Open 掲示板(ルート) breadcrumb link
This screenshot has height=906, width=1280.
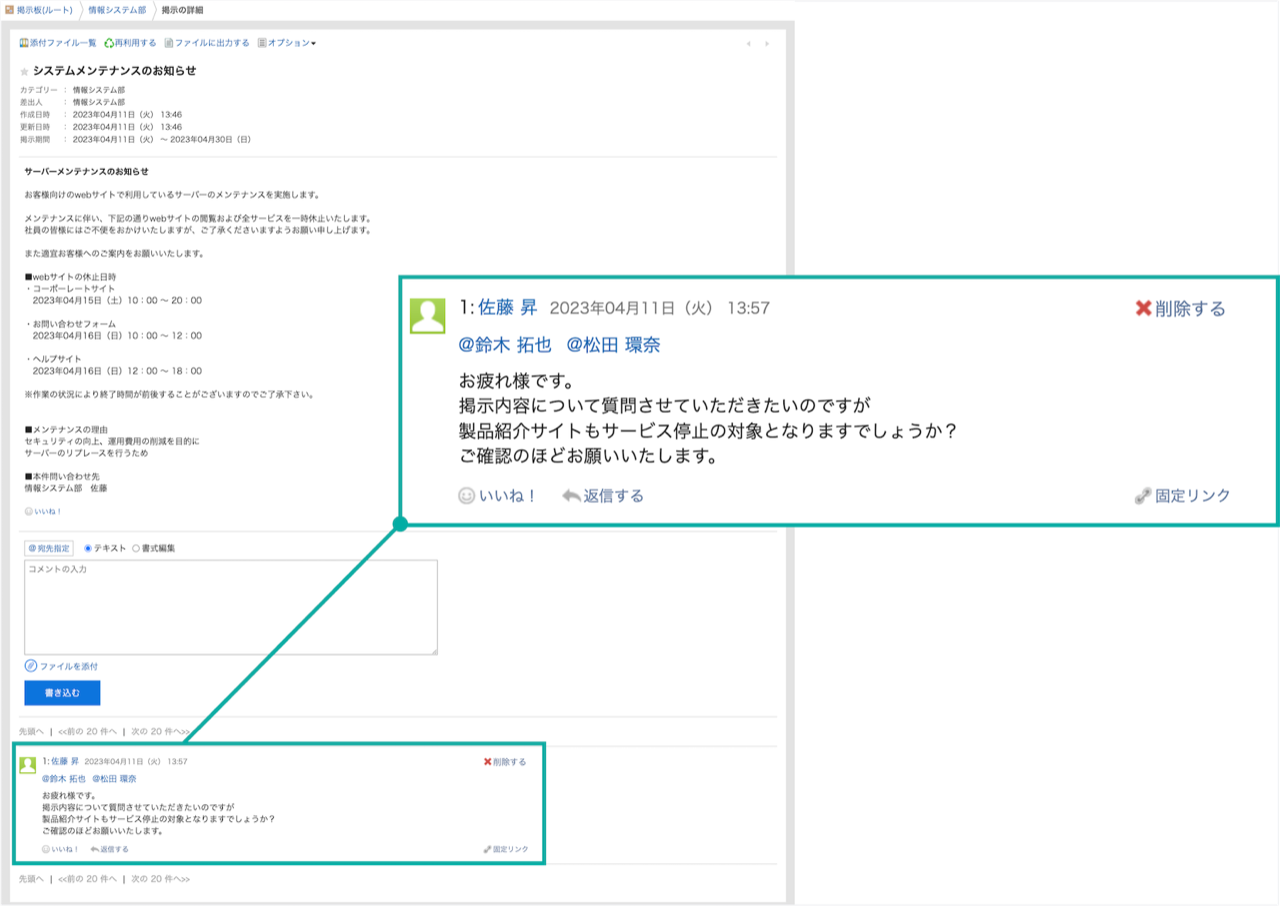[44, 9]
